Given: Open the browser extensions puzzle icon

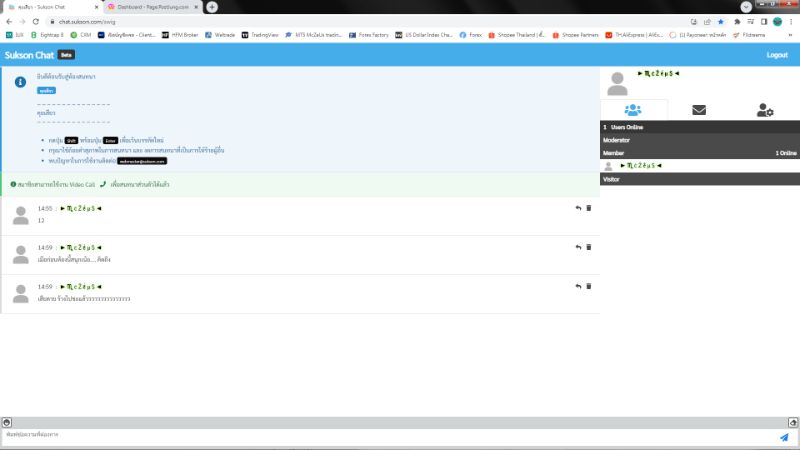Looking at the screenshot, I should pos(737,22).
